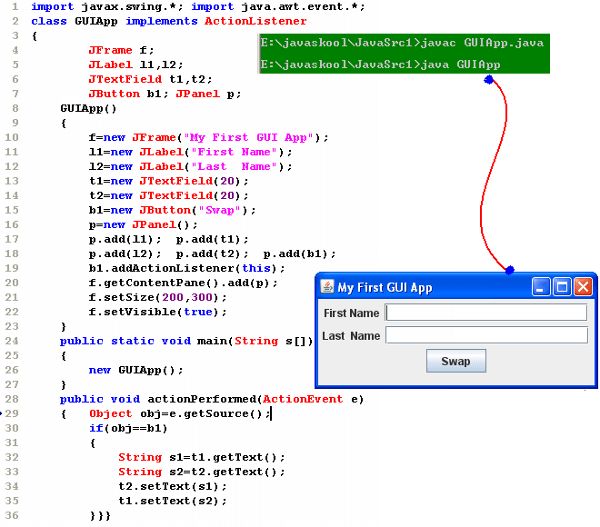Click the string "First Name" on line 11
Viewport: 600px width, 527px height.
(x=234, y=152)
